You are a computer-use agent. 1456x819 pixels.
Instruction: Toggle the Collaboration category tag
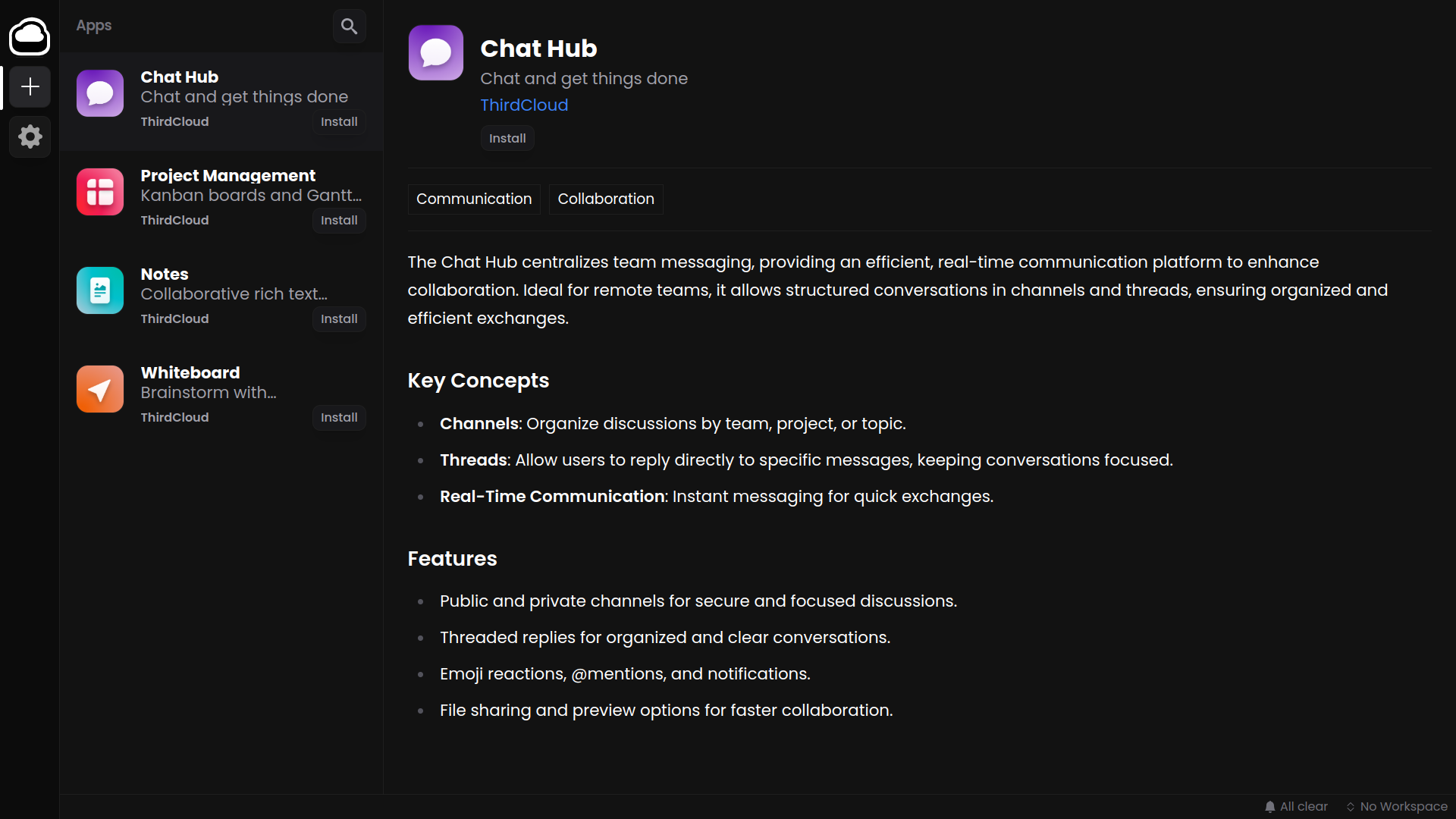[x=606, y=199]
